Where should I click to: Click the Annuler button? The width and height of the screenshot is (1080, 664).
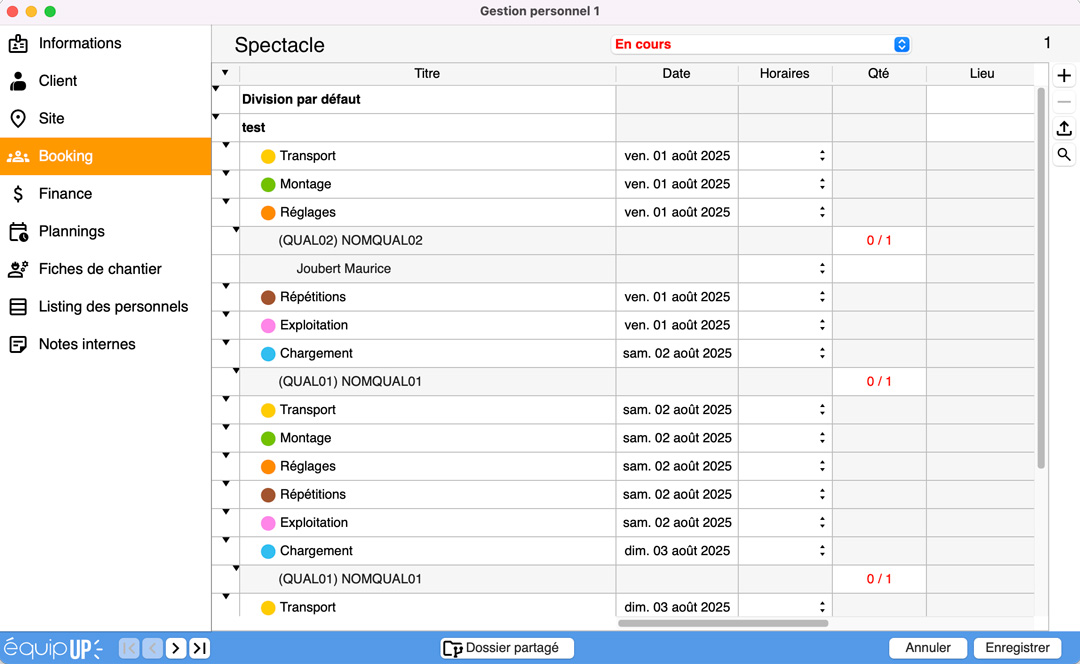(927, 648)
